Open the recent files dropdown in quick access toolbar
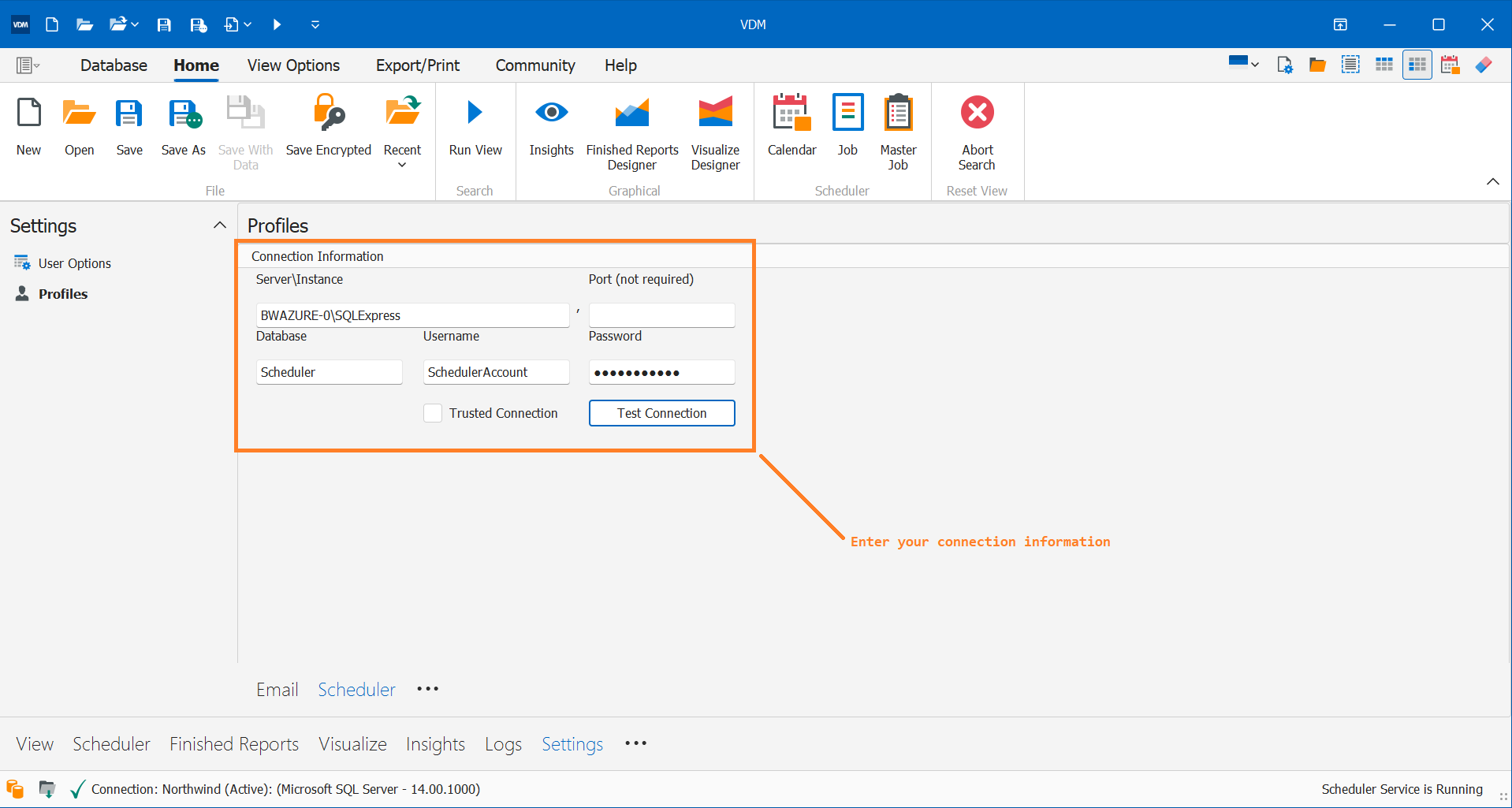 click(124, 24)
